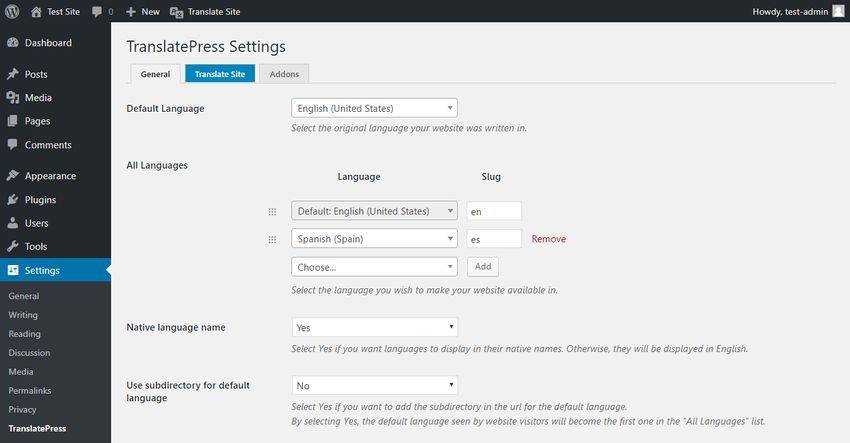Click the All Languages label

pyautogui.click(x=157, y=165)
